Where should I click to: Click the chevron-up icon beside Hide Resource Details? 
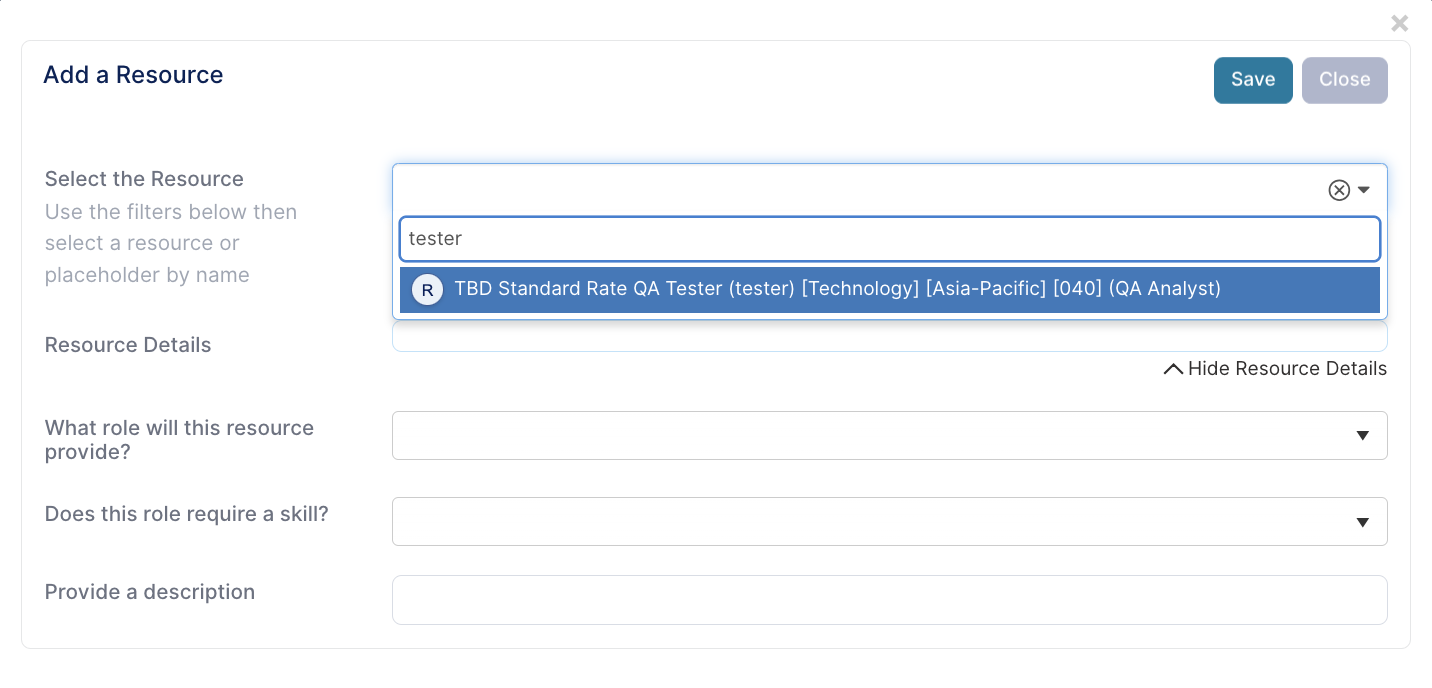point(1174,369)
